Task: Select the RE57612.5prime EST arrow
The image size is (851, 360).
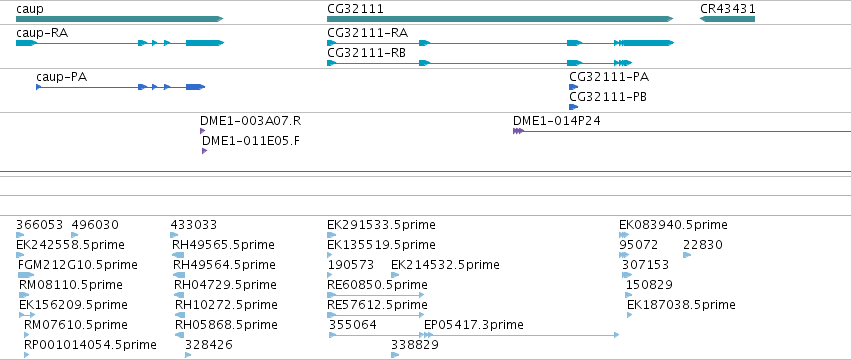Action: (x=376, y=315)
